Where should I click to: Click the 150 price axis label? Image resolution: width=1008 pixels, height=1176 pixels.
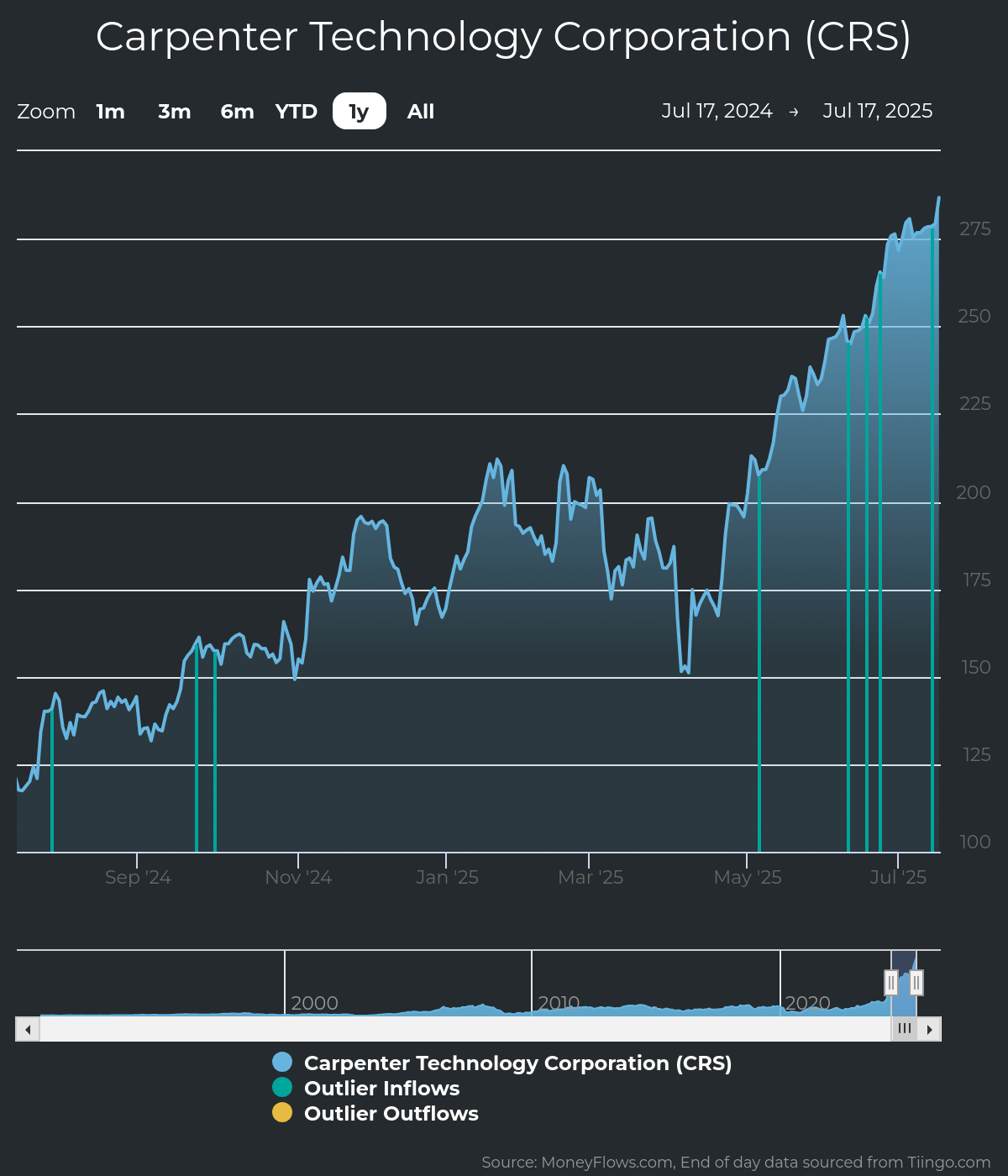[976, 667]
